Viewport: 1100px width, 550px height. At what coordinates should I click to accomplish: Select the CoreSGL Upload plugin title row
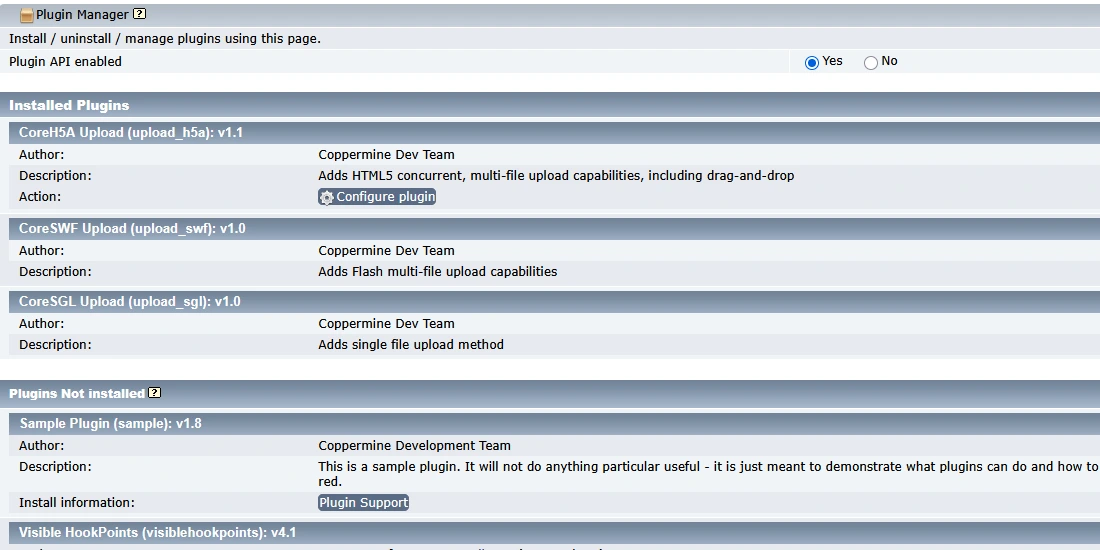point(130,302)
